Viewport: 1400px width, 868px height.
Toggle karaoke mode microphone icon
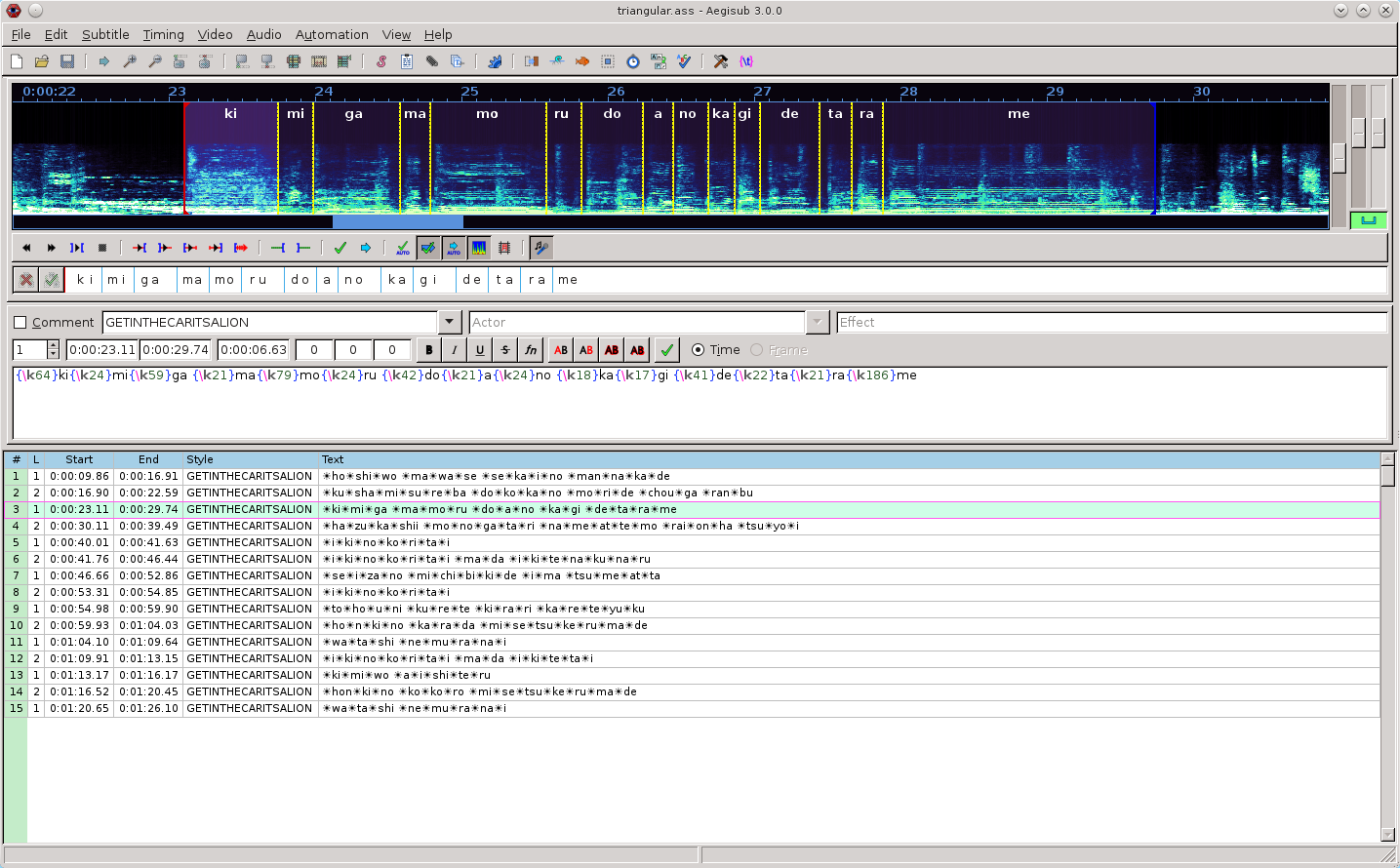point(541,248)
